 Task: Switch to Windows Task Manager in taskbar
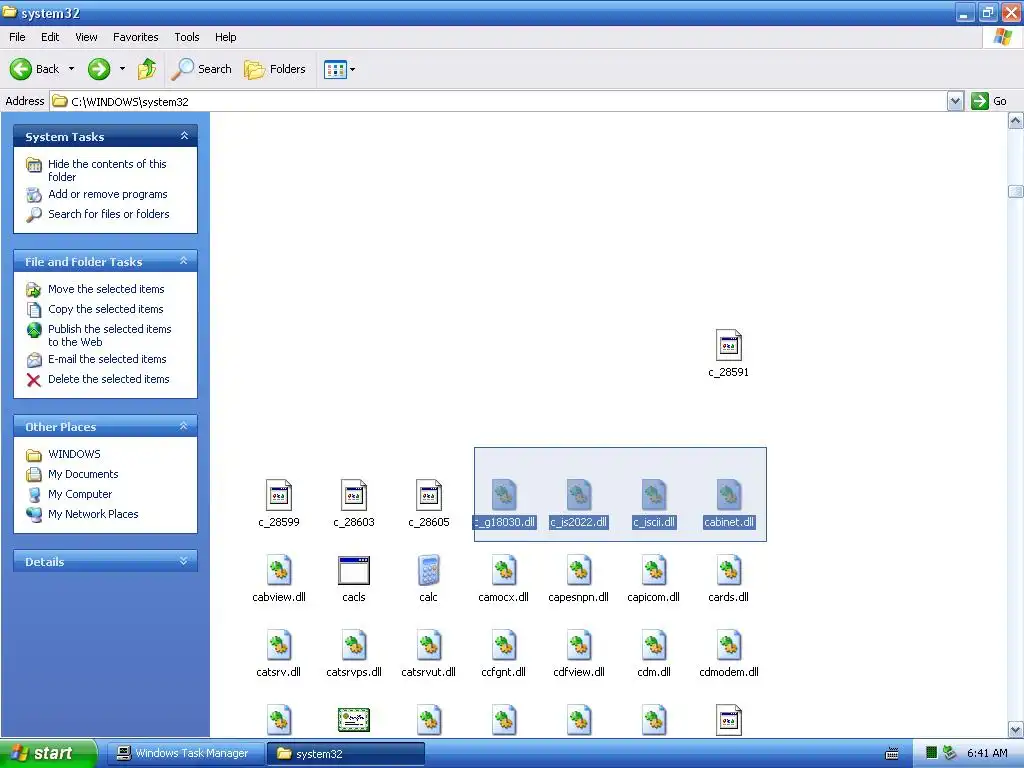(x=185, y=753)
